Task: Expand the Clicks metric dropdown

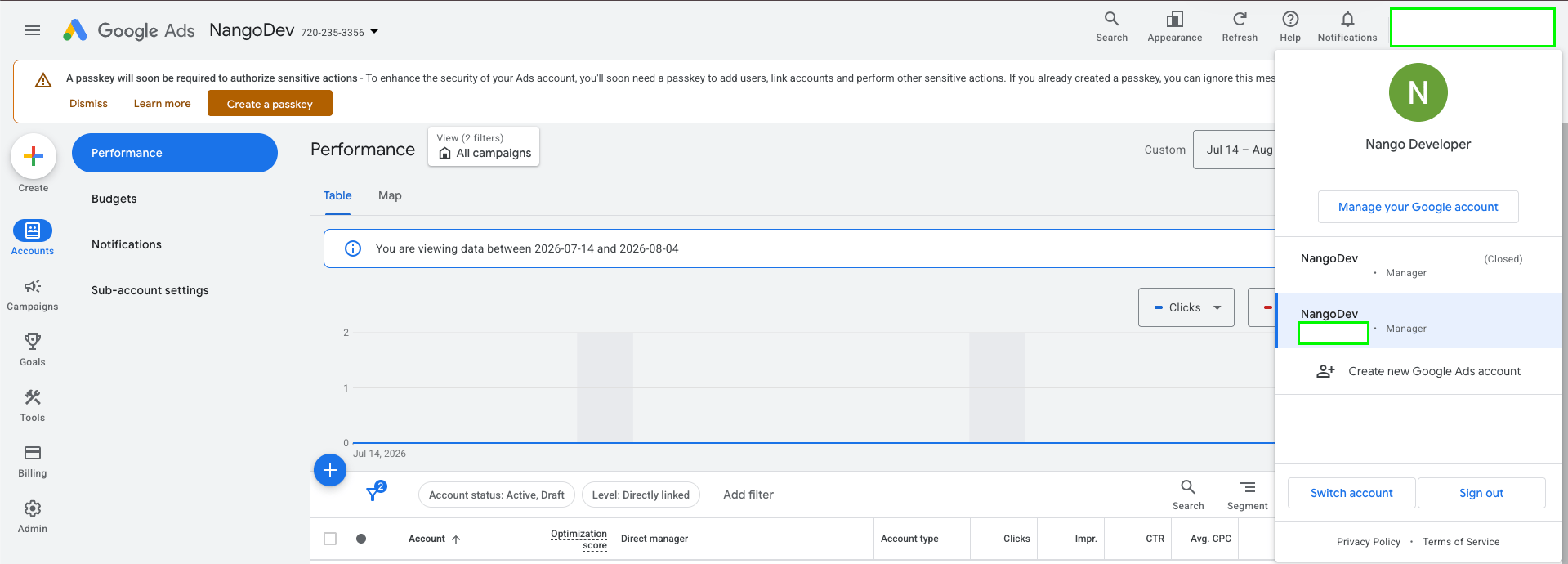Action: [1186, 307]
